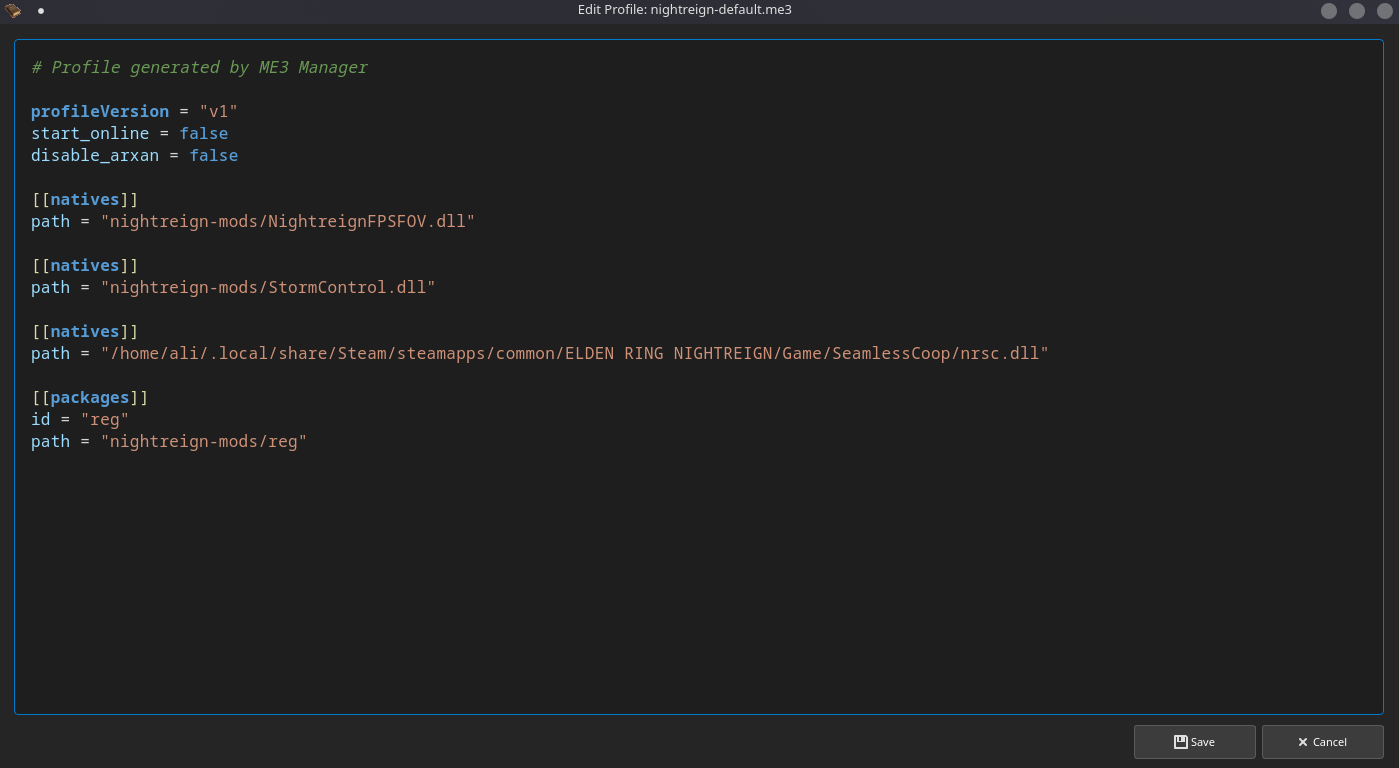Click the pin dot in title bar
Image resolution: width=1399 pixels, height=768 pixels.
(41, 11)
